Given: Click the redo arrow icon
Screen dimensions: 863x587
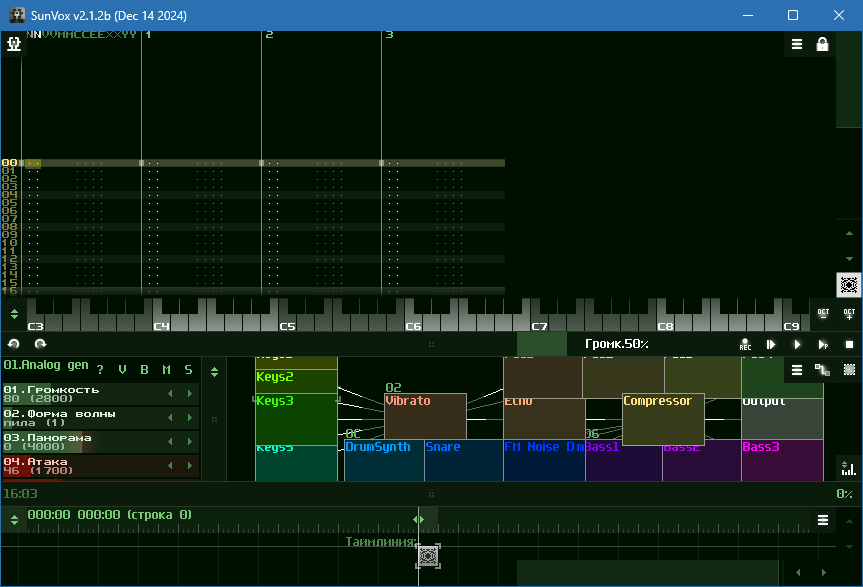Looking at the screenshot, I should coord(40,344).
